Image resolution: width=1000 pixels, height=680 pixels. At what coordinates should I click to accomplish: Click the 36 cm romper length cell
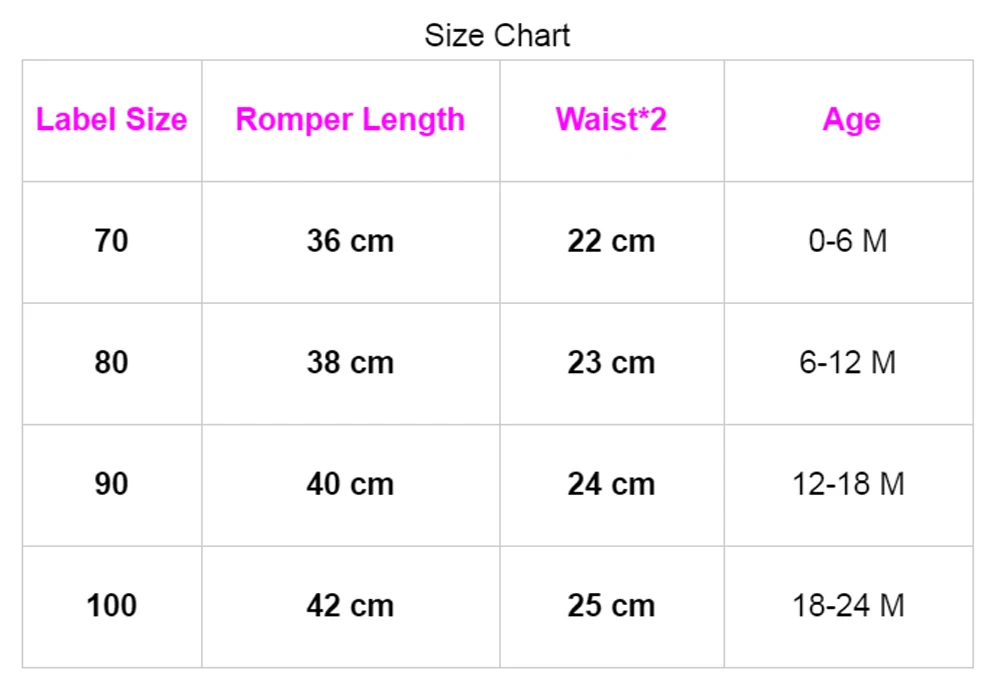[x=350, y=241]
